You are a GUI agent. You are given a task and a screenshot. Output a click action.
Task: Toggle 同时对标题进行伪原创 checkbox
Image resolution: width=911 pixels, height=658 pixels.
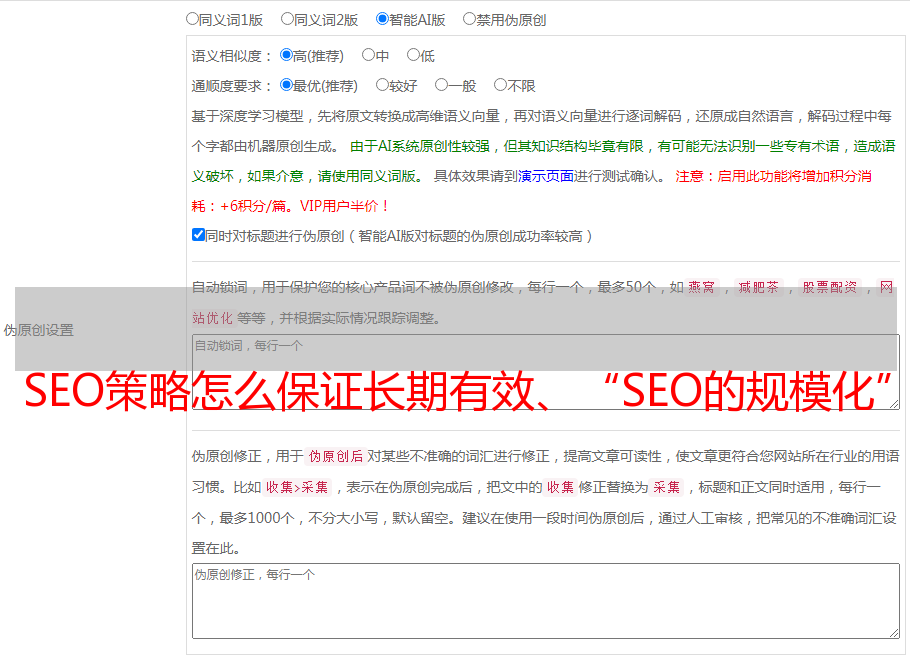198,235
